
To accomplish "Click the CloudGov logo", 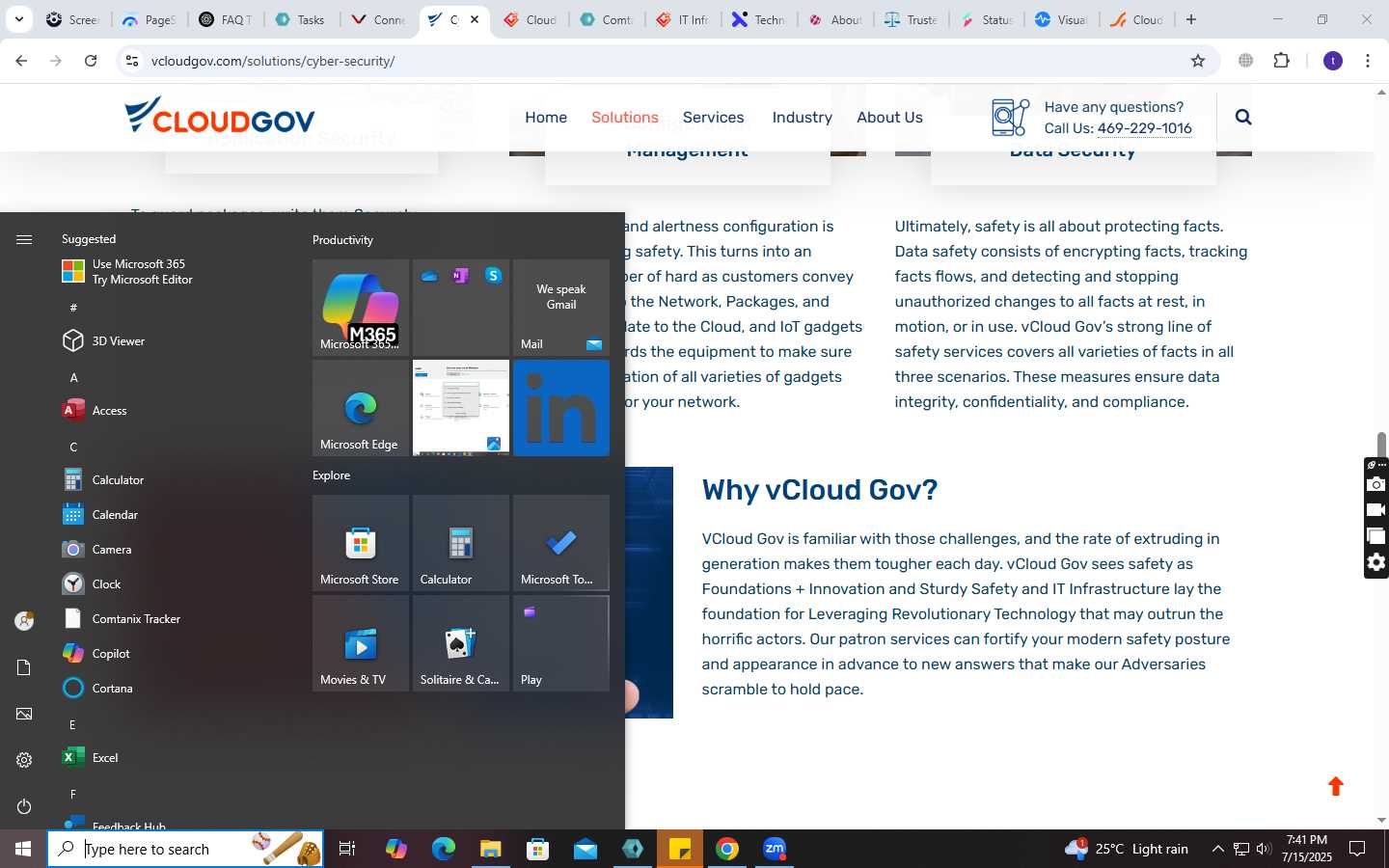I will point(220,115).
